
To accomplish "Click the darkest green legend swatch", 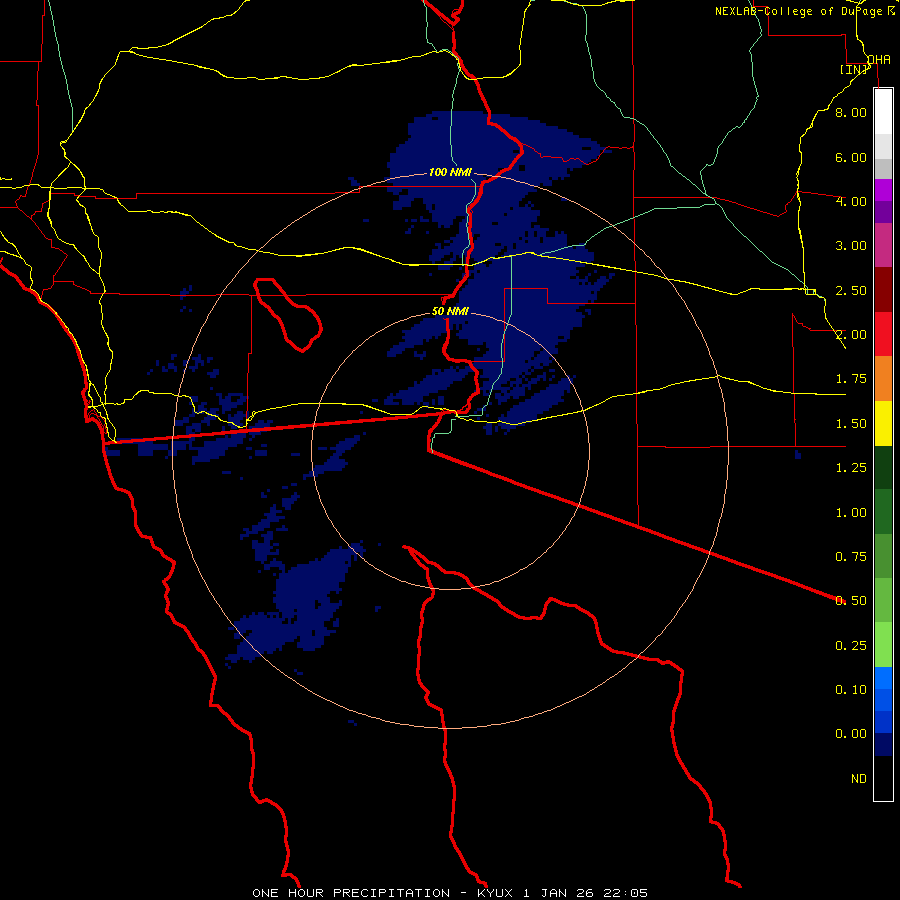I will click(883, 467).
